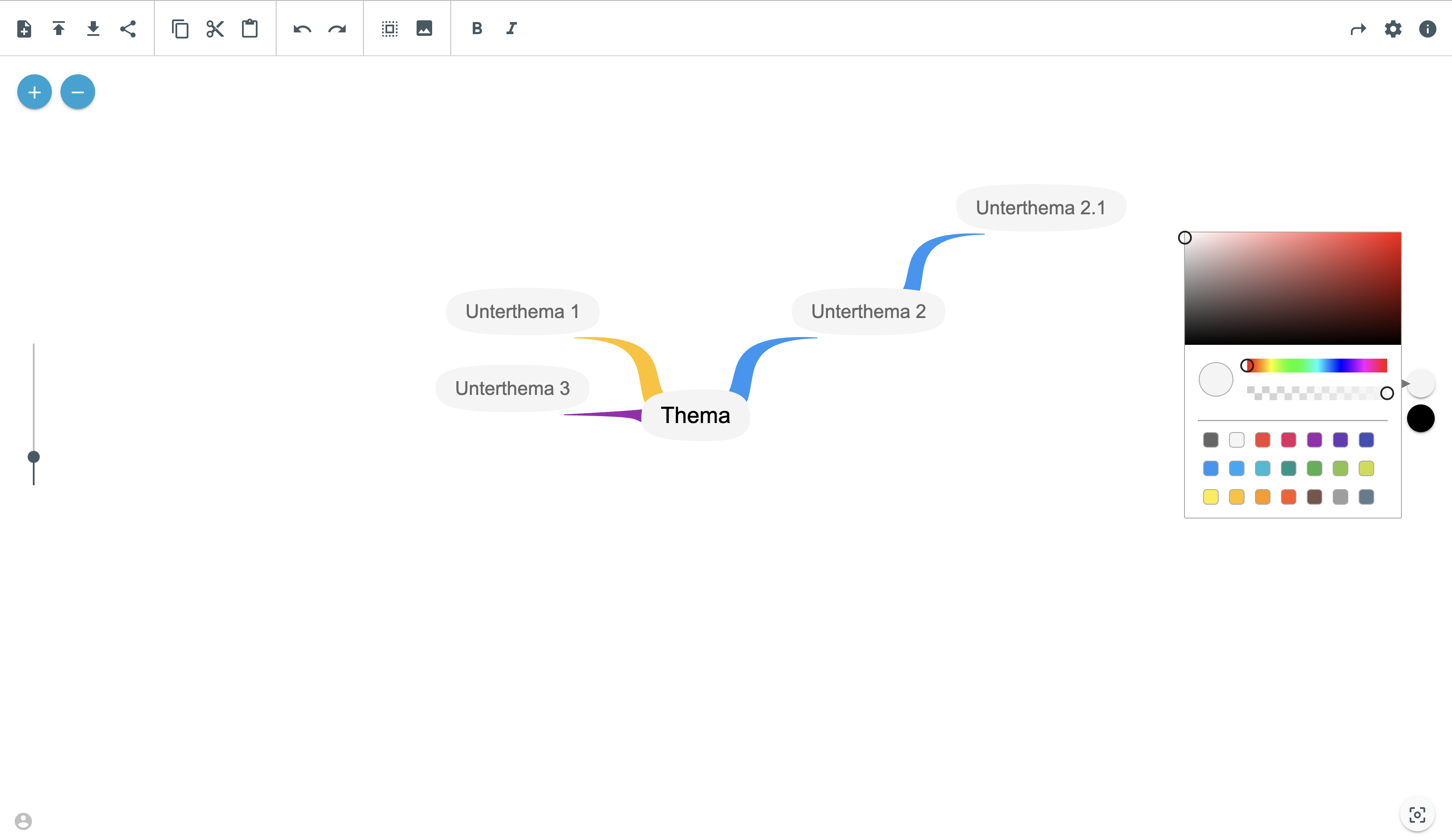The width and height of the screenshot is (1452, 840).
Task: Choose the yellow preset swatch
Action: (1210, 497)
